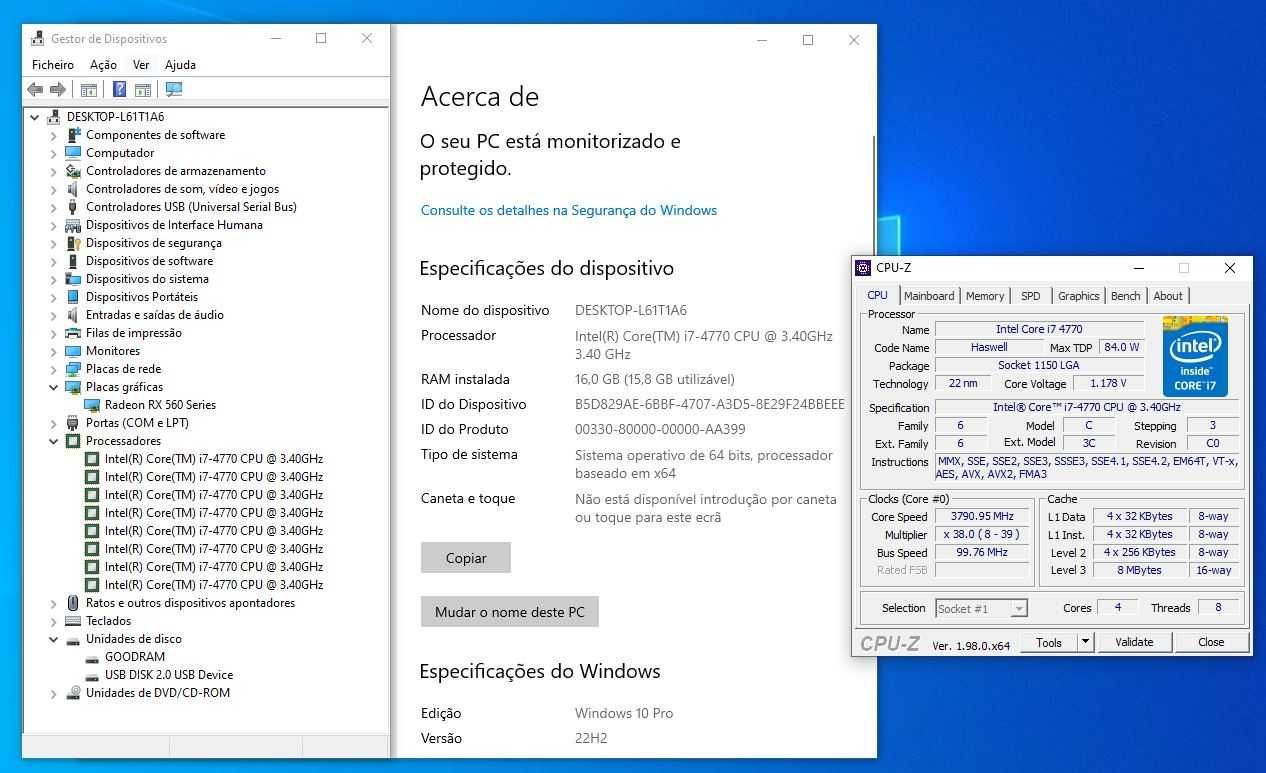Viewport: 1266px width, 773px height.
Task: Select the USB DISK 2.0 USB Device row
Action: 169,675
